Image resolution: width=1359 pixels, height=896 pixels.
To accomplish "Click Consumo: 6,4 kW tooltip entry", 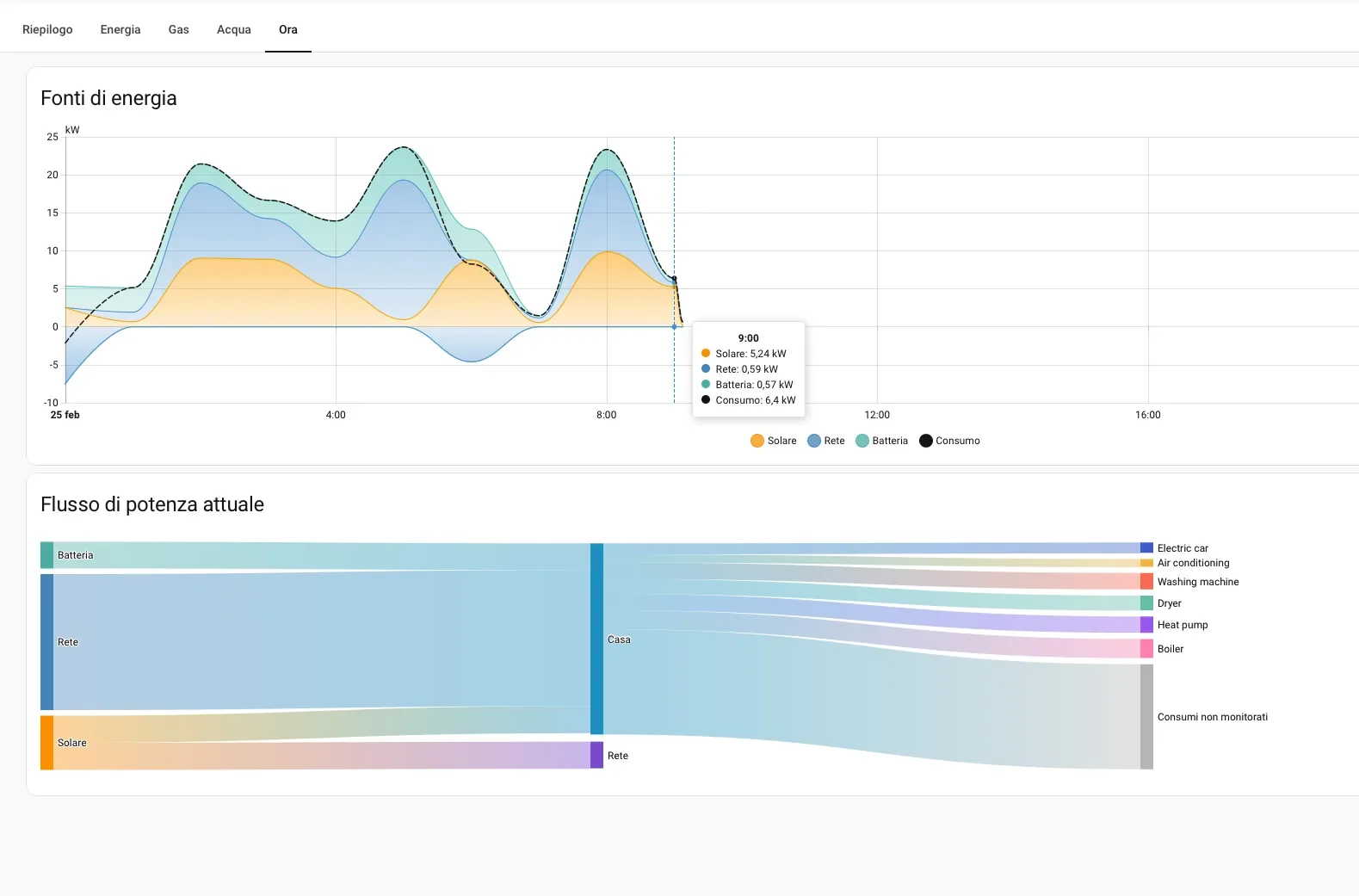I will point(749,400).
